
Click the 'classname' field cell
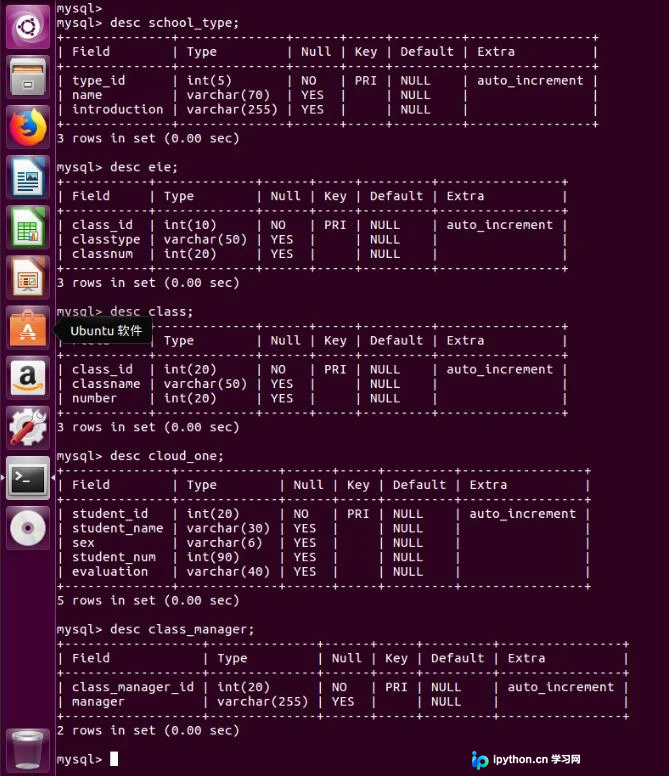tap(106, 384)
